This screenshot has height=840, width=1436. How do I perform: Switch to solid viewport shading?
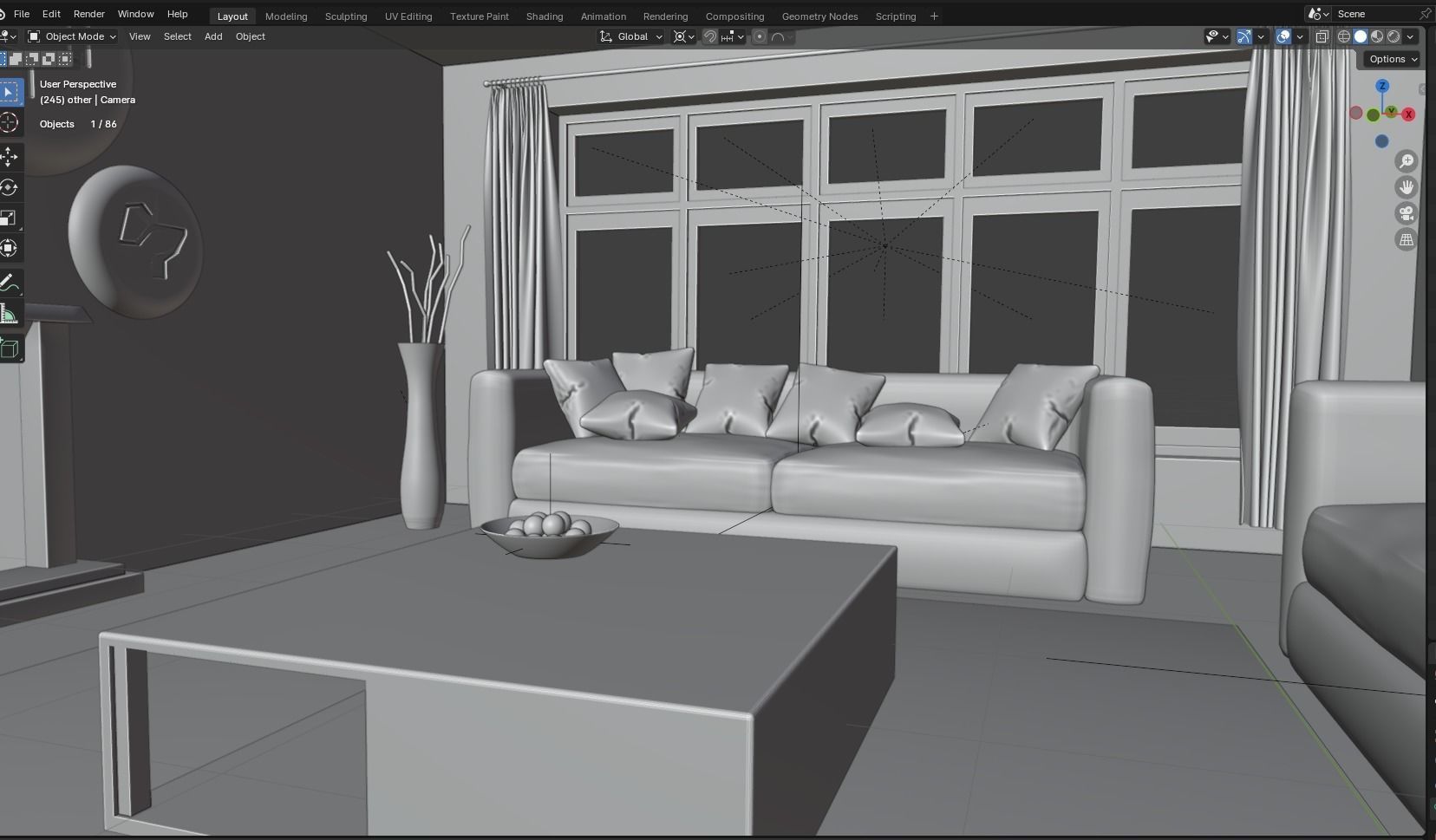click(1361, 36)
